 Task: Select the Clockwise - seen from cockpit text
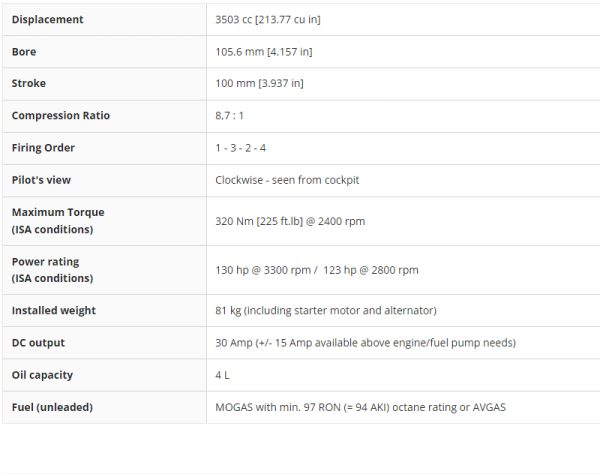click(x=287, y=180)
